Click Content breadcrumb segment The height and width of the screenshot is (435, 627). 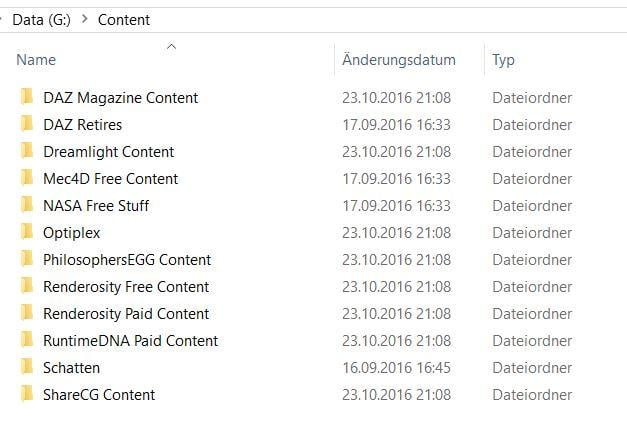tap(124, 19)
